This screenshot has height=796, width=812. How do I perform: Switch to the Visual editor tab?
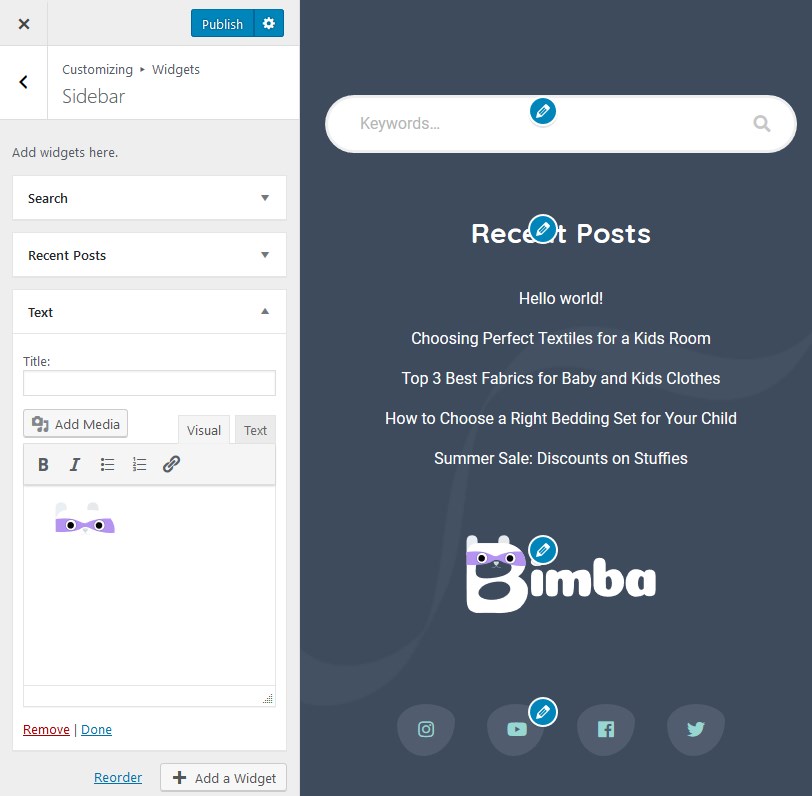(x=204, y=430)
